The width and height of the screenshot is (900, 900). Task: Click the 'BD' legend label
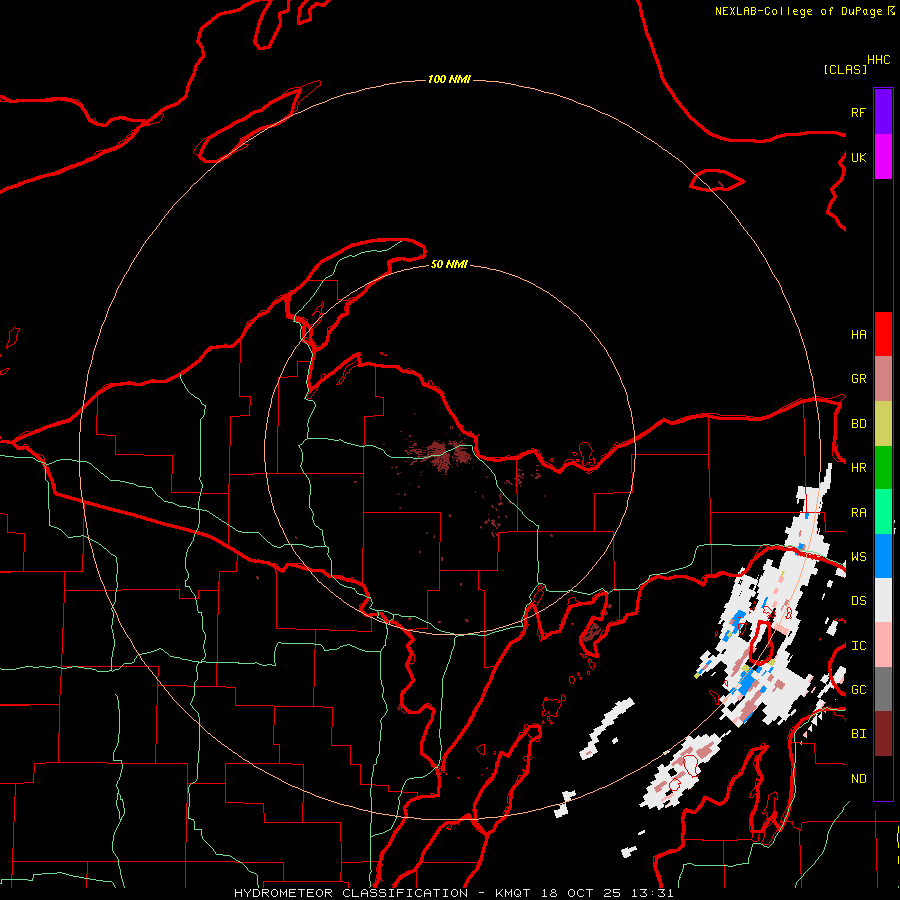[x=858, y=424]
